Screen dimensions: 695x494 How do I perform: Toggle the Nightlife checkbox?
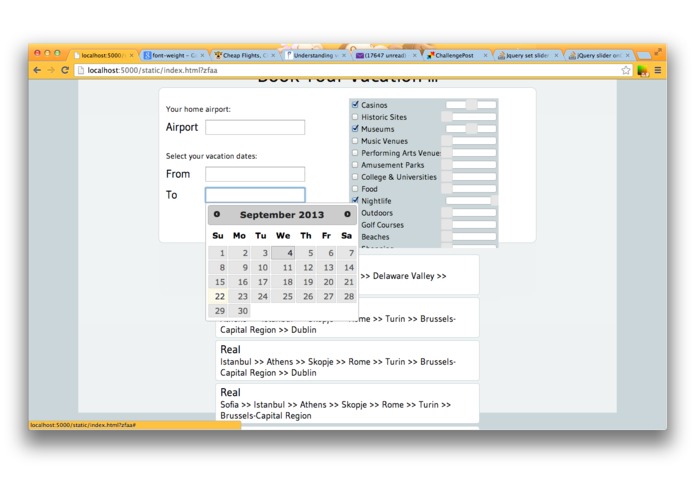click(355, 200)
